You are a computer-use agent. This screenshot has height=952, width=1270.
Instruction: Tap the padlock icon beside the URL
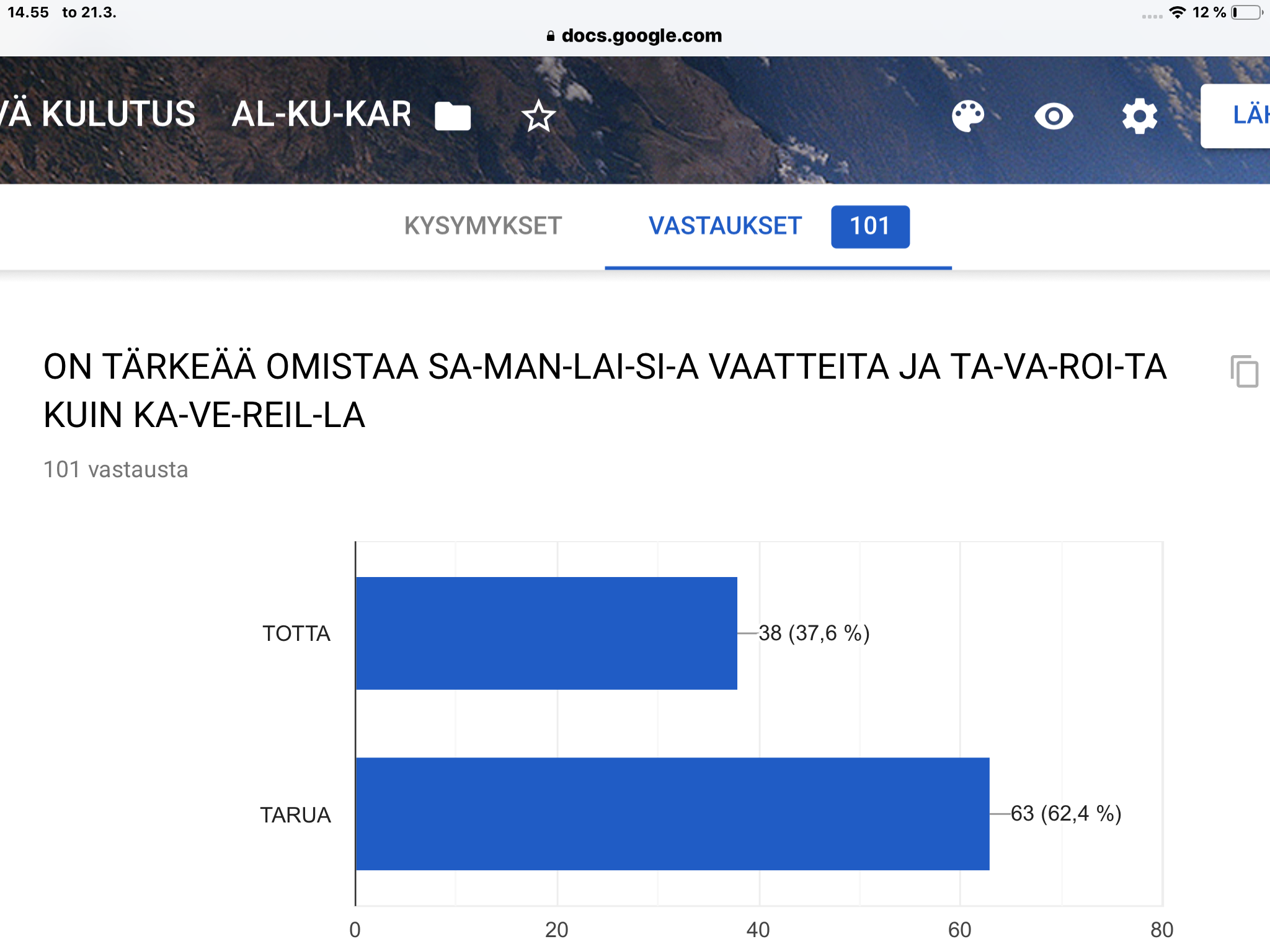(550, 36)
